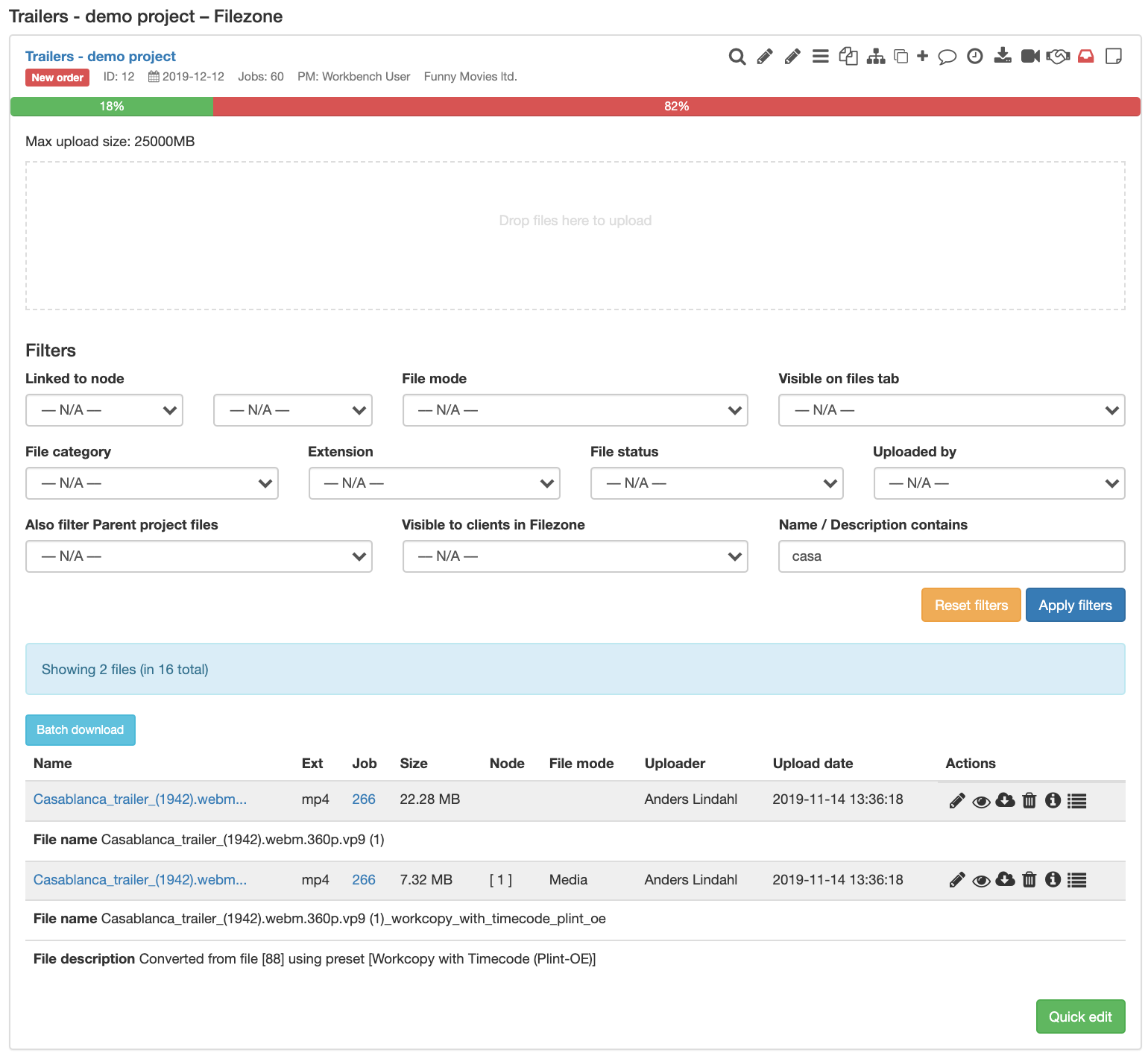Open job 266 link in the Media row
The image size is (1148, 1056).
point(364,880)
